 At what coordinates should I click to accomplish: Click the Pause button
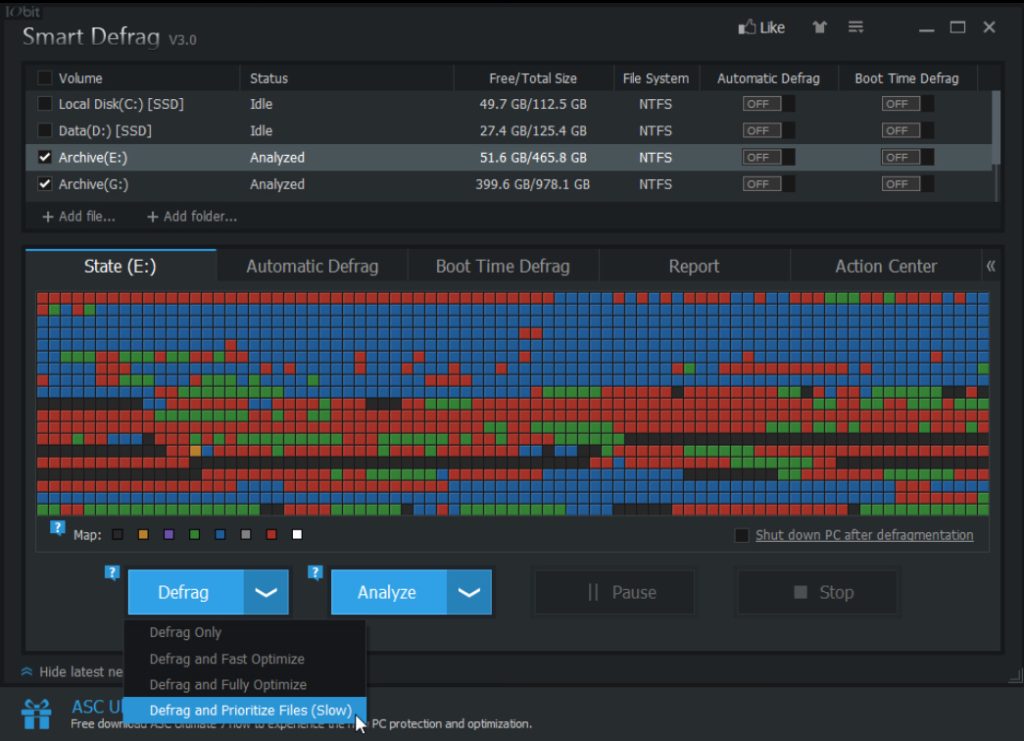coord(614,592)
